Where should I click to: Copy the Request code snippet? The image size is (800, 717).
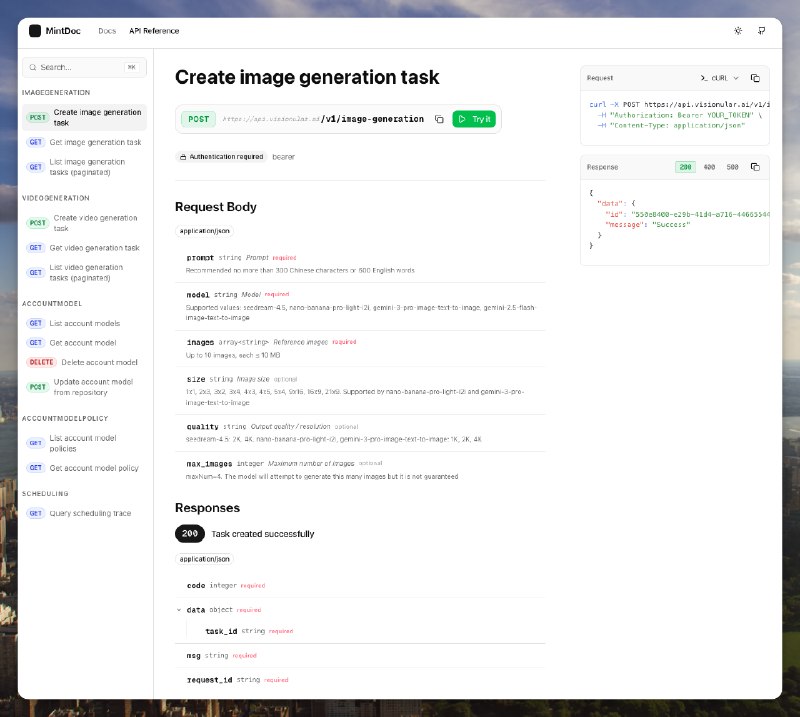[755, 77]
